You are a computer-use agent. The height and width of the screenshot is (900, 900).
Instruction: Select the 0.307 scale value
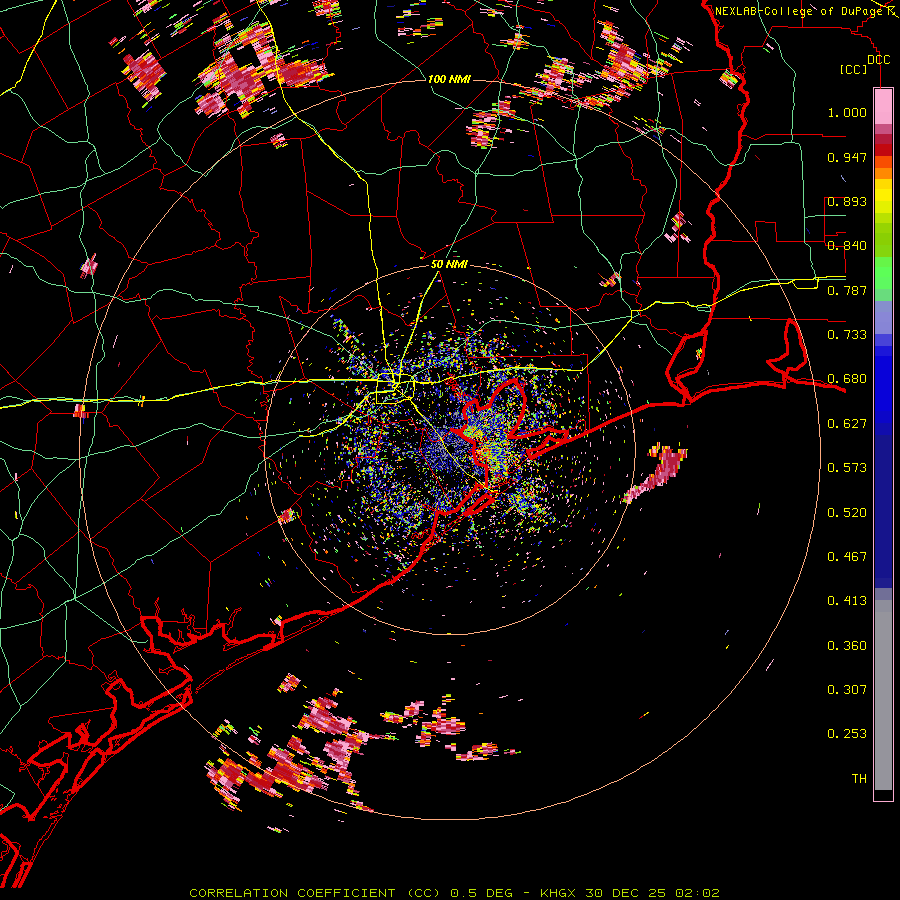click(x=847, y=690)
